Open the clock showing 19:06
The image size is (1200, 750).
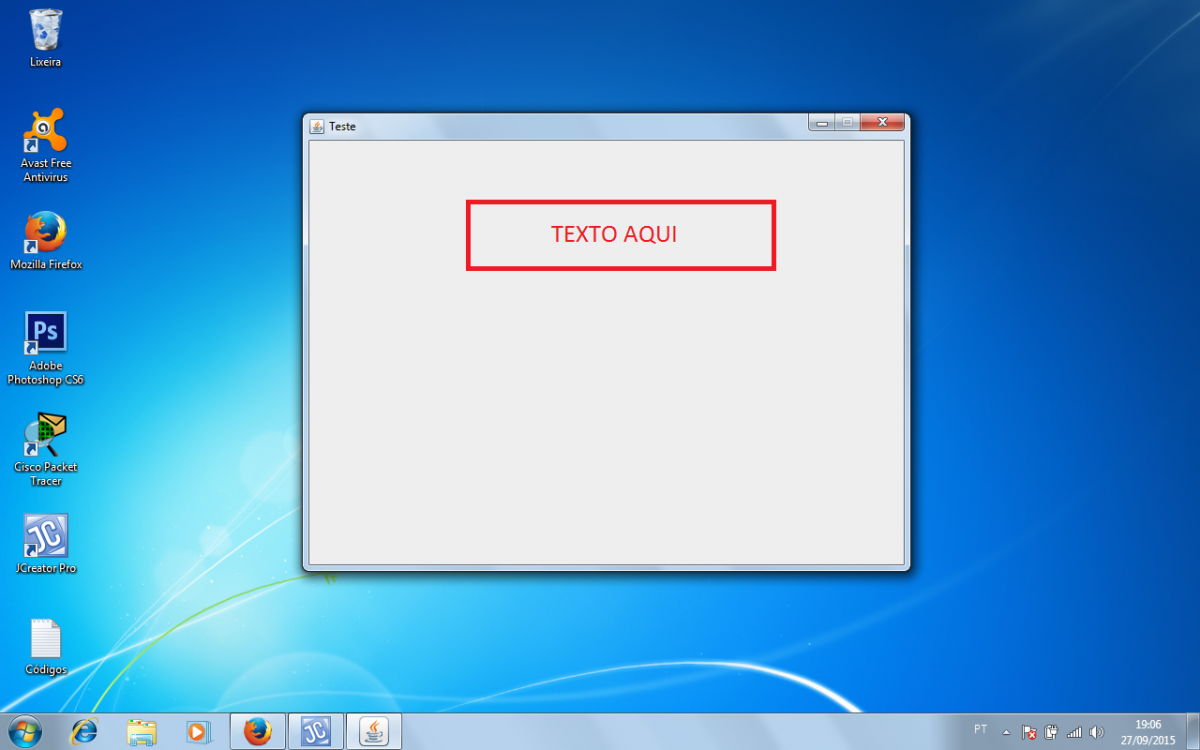coord(1148,732)
